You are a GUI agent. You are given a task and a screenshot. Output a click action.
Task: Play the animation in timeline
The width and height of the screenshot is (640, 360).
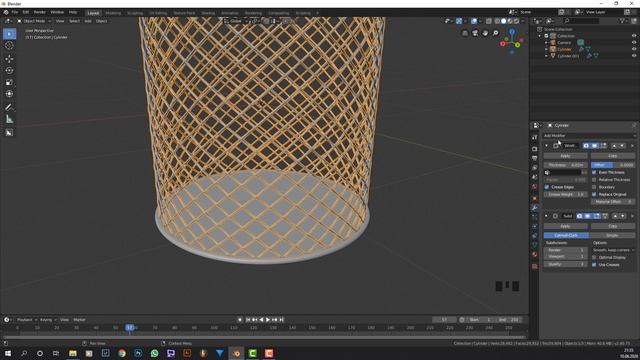coord(268,320)
